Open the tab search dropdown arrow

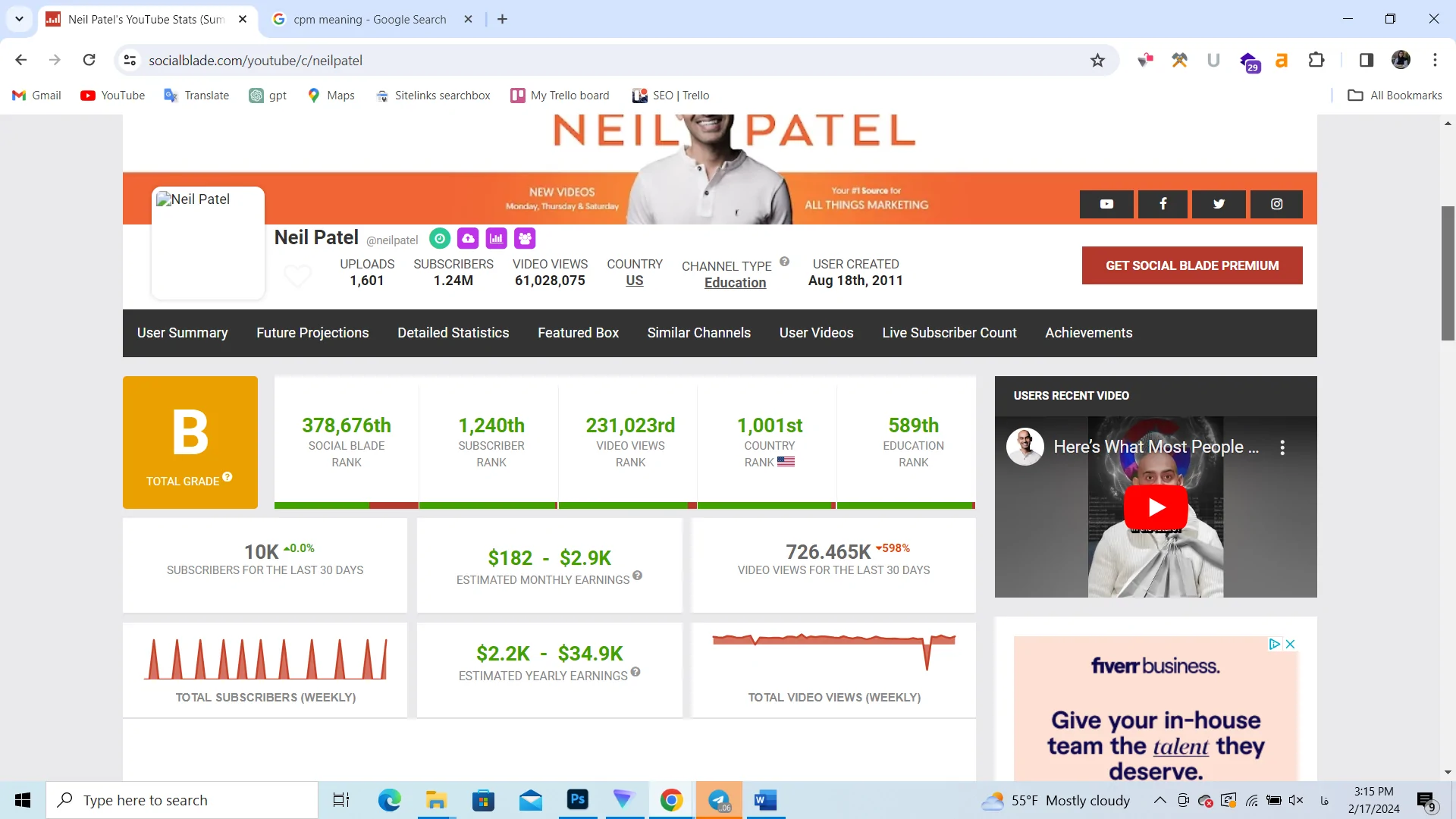coord(19,19)
